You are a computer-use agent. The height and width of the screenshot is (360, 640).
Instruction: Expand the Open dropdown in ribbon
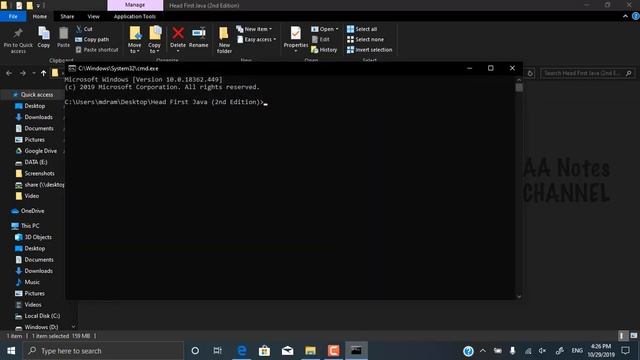325,29
